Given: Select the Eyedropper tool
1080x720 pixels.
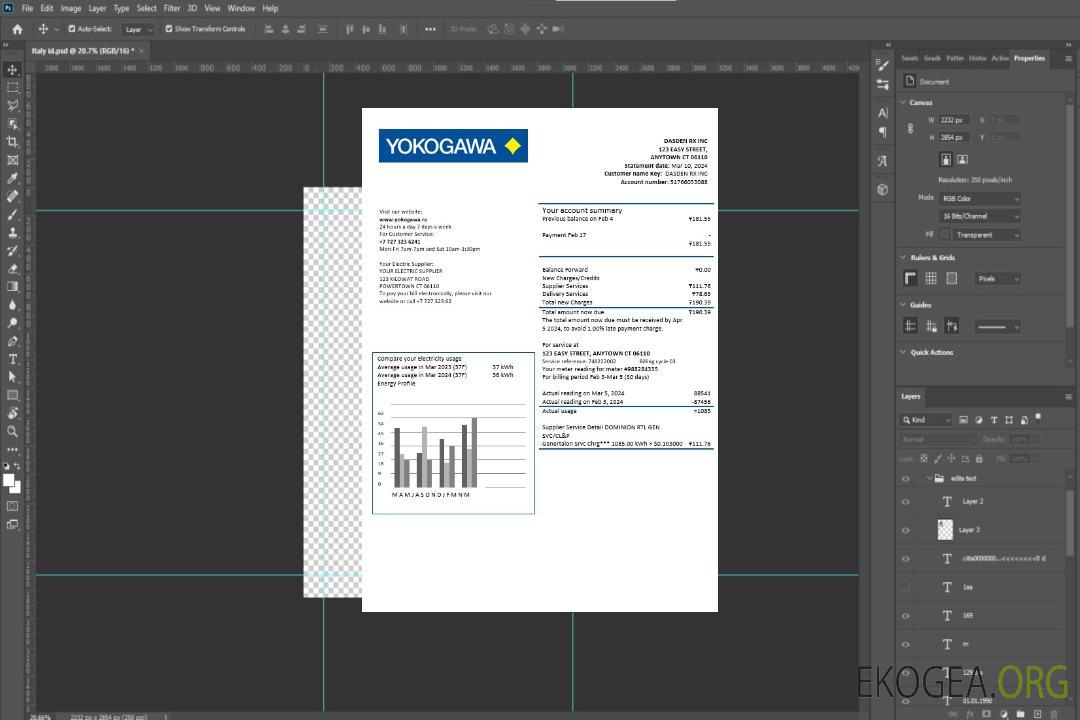Looking at the screenshot, I should click(x=12, y=178).
